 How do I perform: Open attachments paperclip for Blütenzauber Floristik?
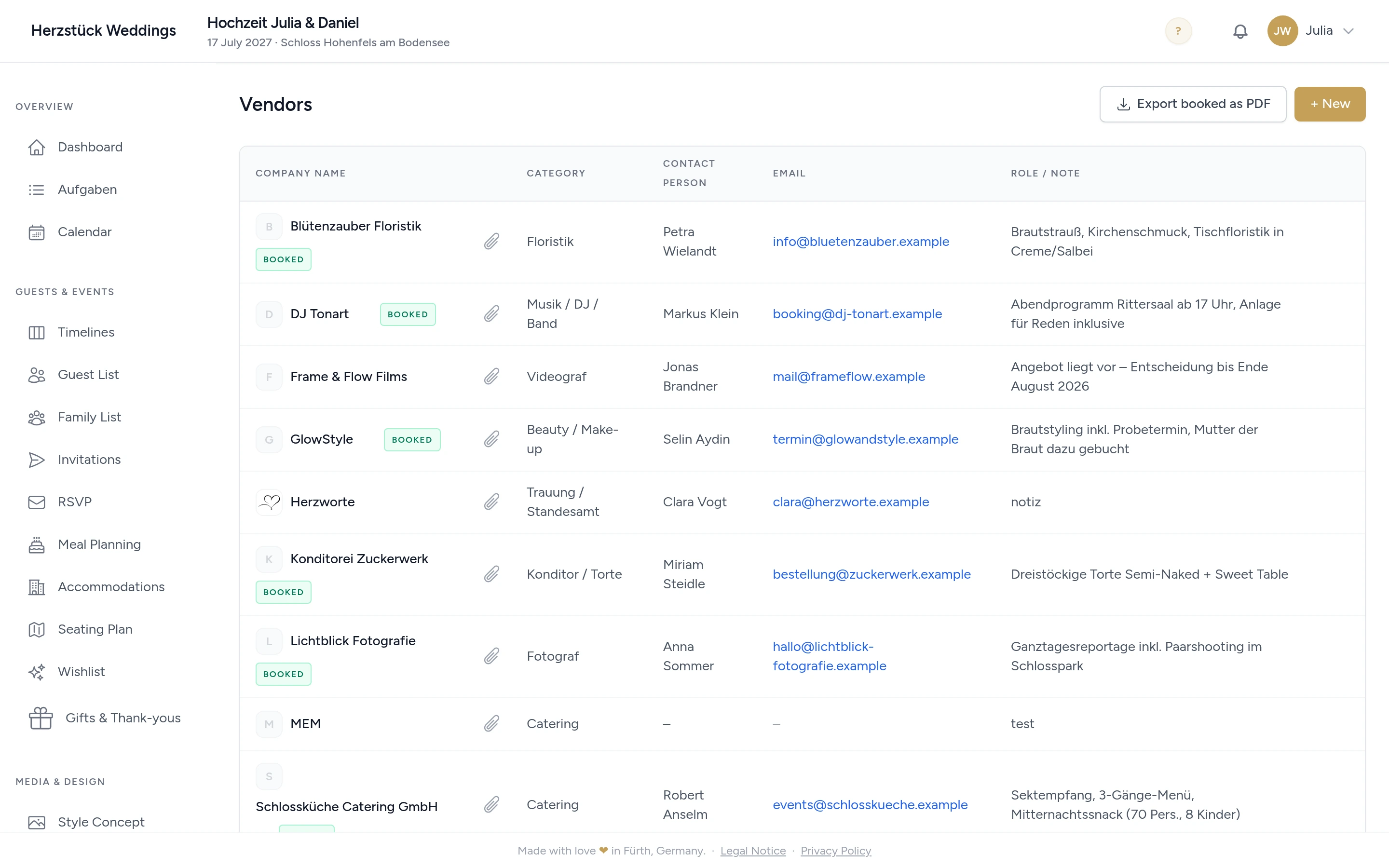491,242
